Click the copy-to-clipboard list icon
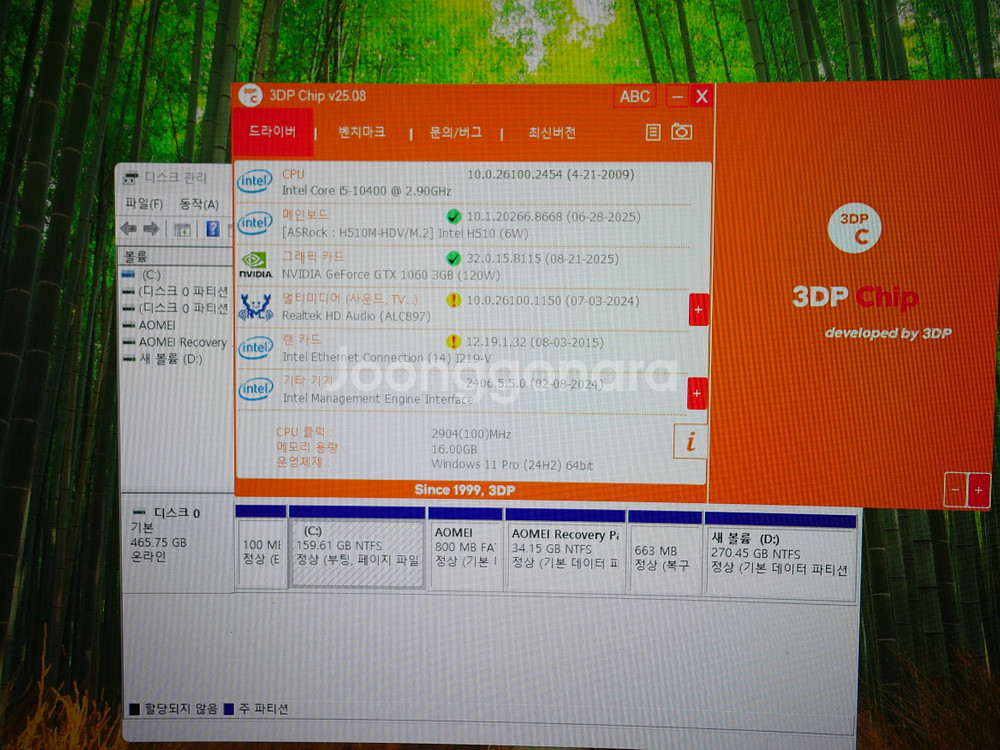 tap(653, 132)
